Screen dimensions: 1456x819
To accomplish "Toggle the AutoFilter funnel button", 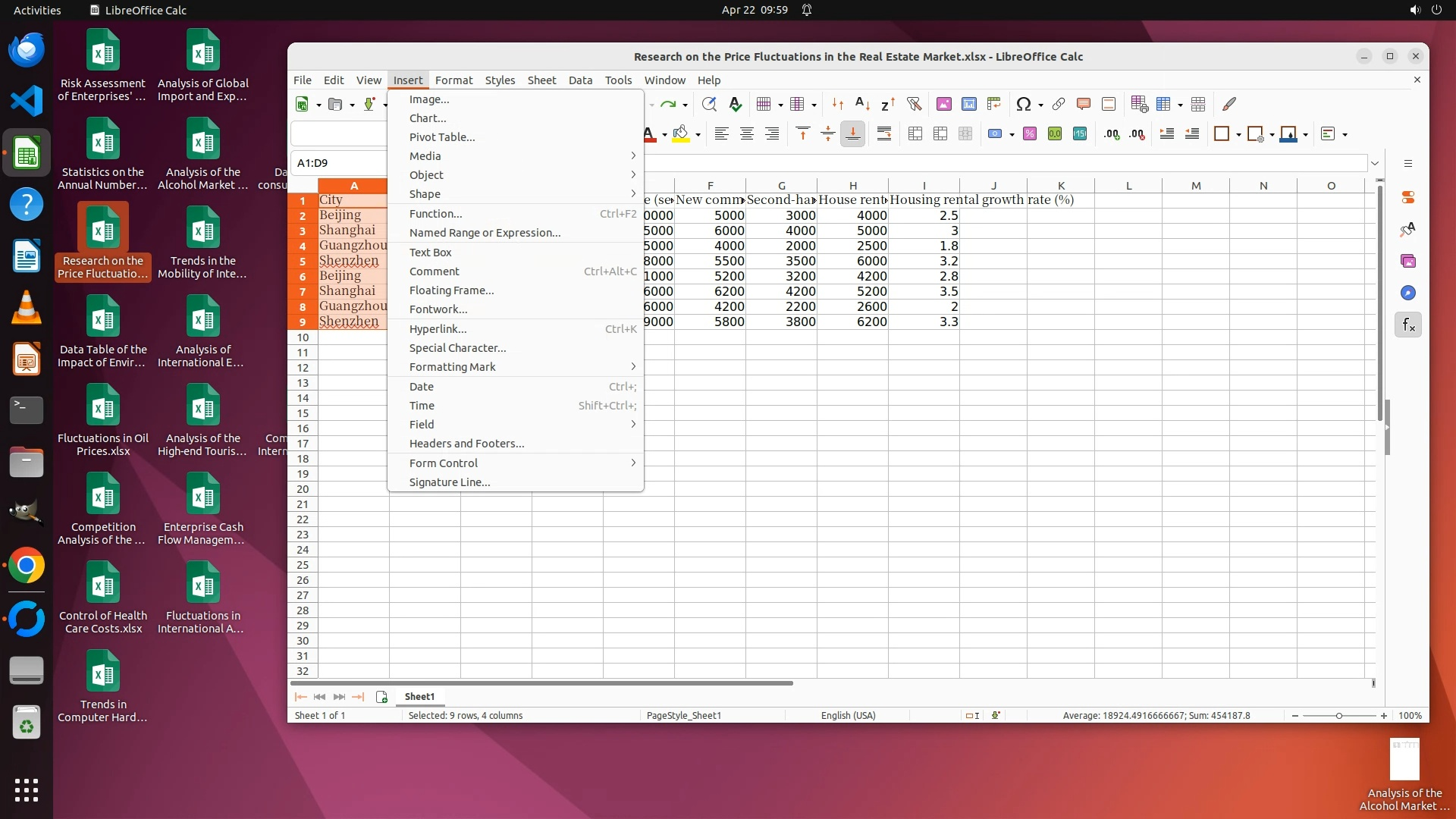I will pyautogui.click(x=914, y=104).
